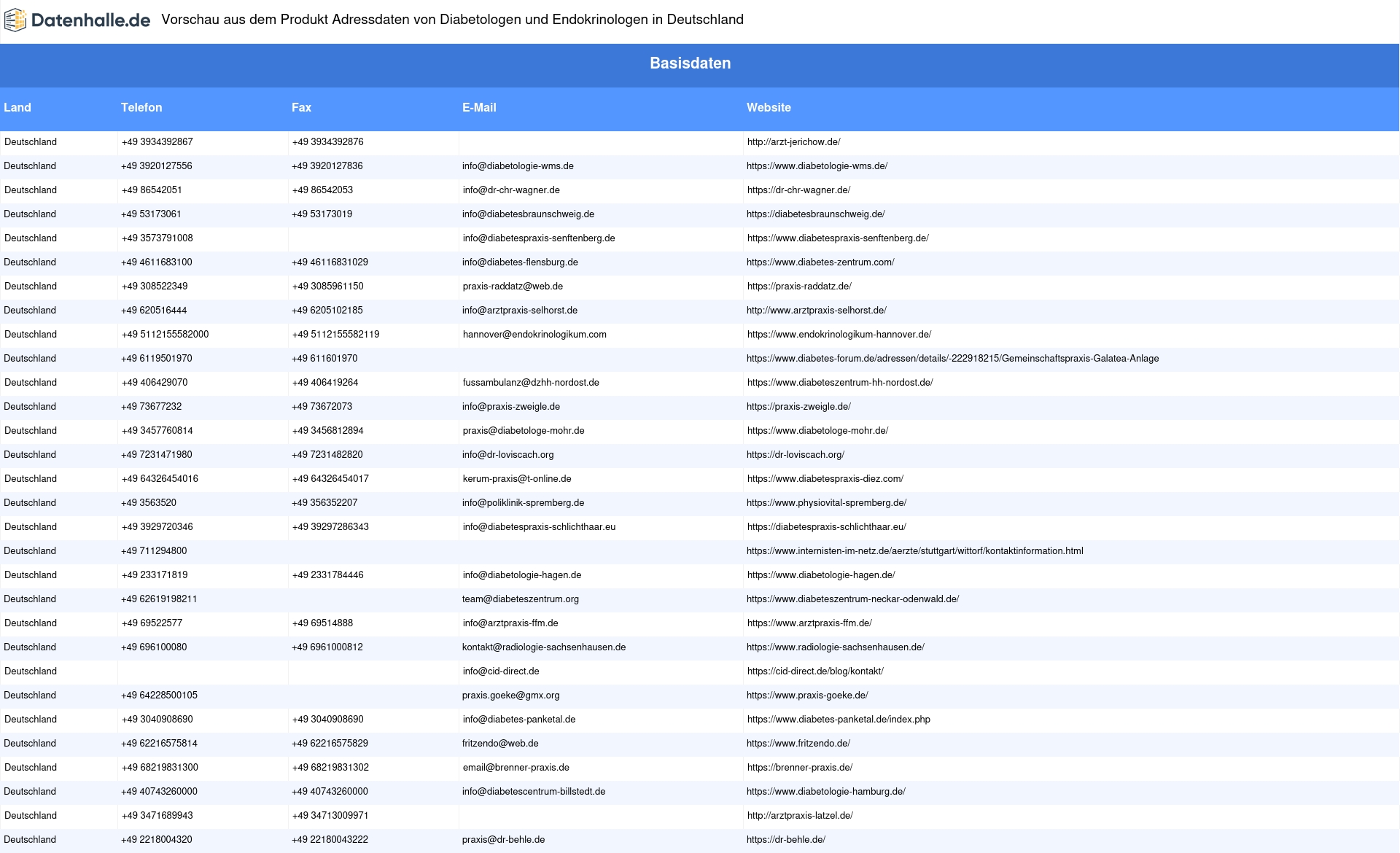Open https://cid-direct.de/blog/kontakt/ link

[815, 671]
